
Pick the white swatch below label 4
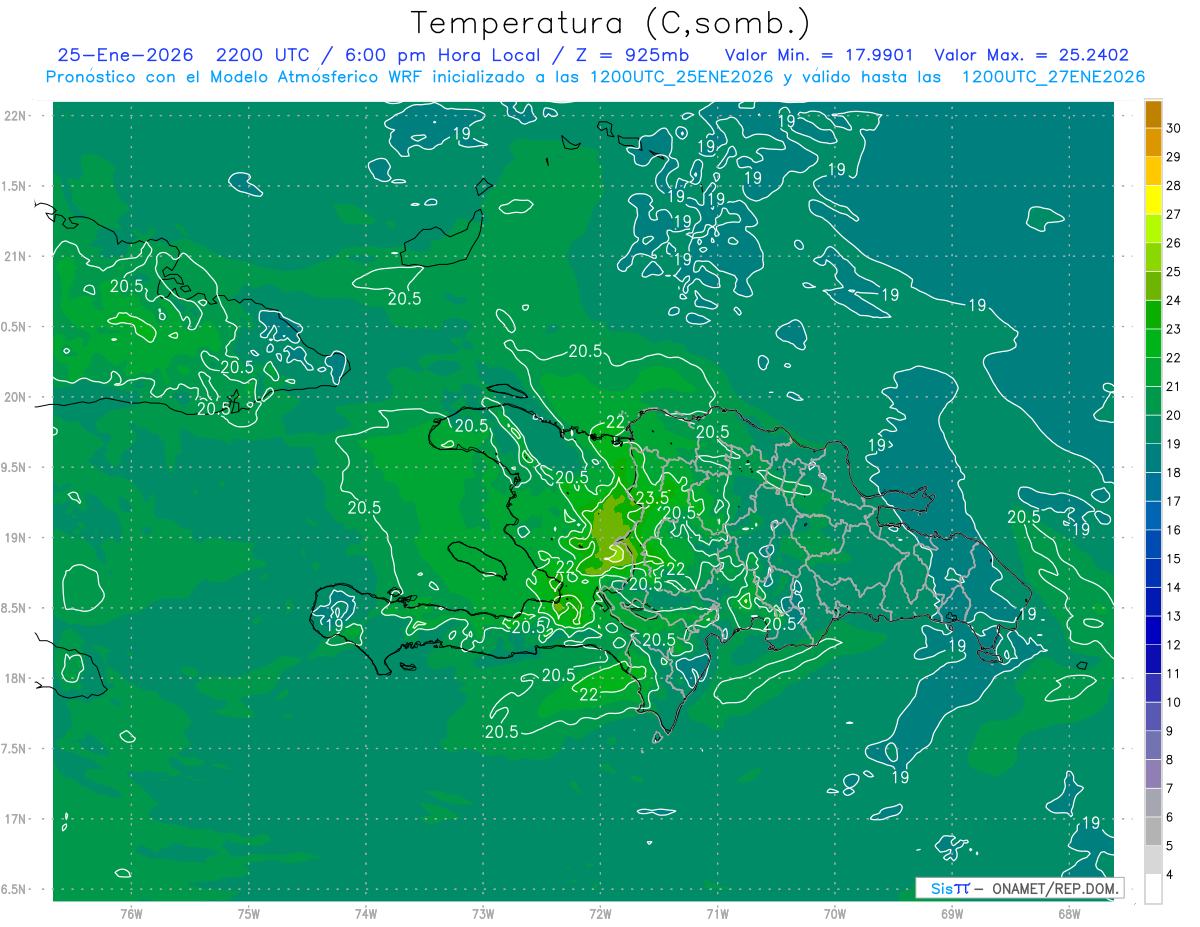[x=1153, y=889]
